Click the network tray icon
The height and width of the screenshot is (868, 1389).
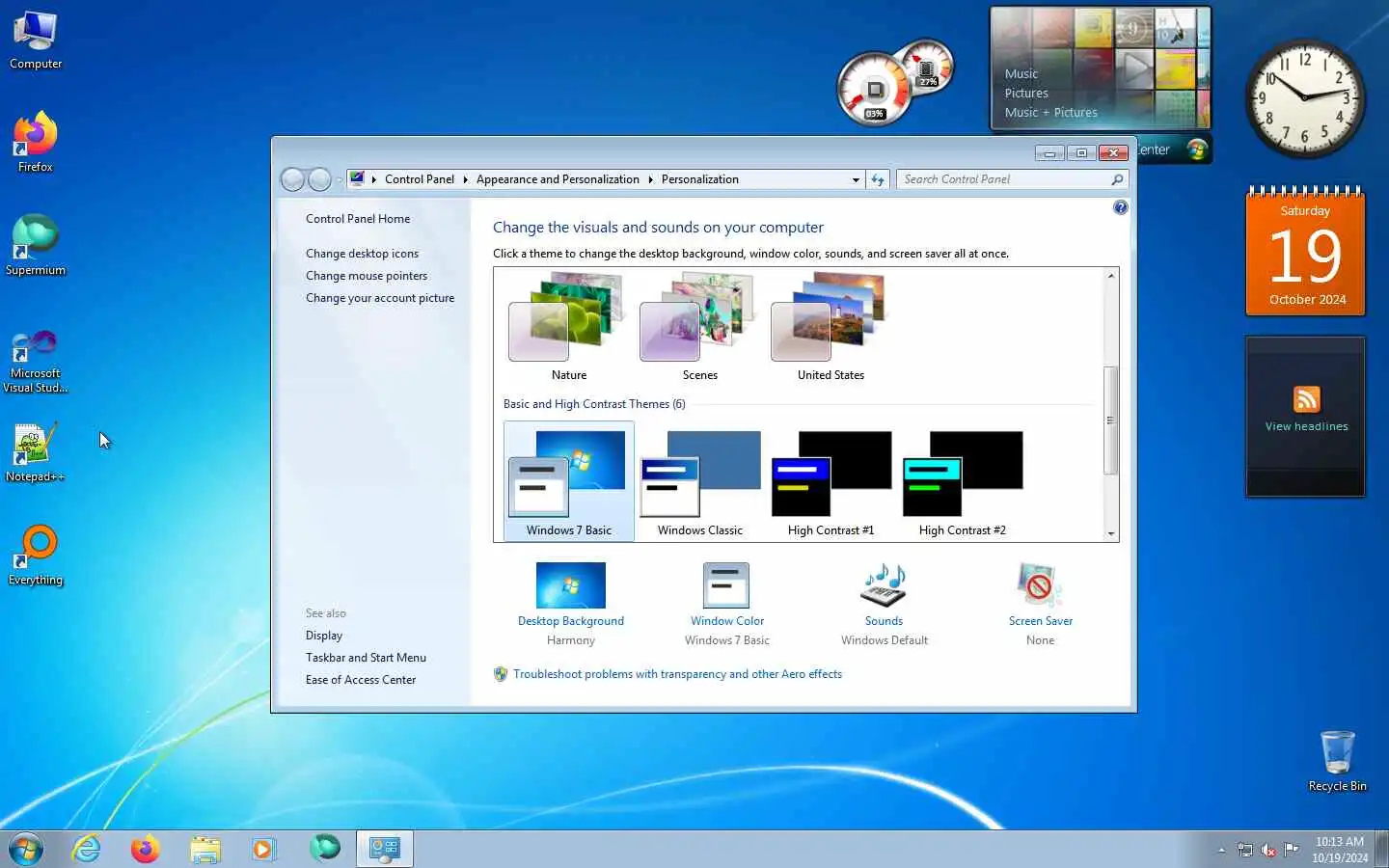tap(1245, 850)
